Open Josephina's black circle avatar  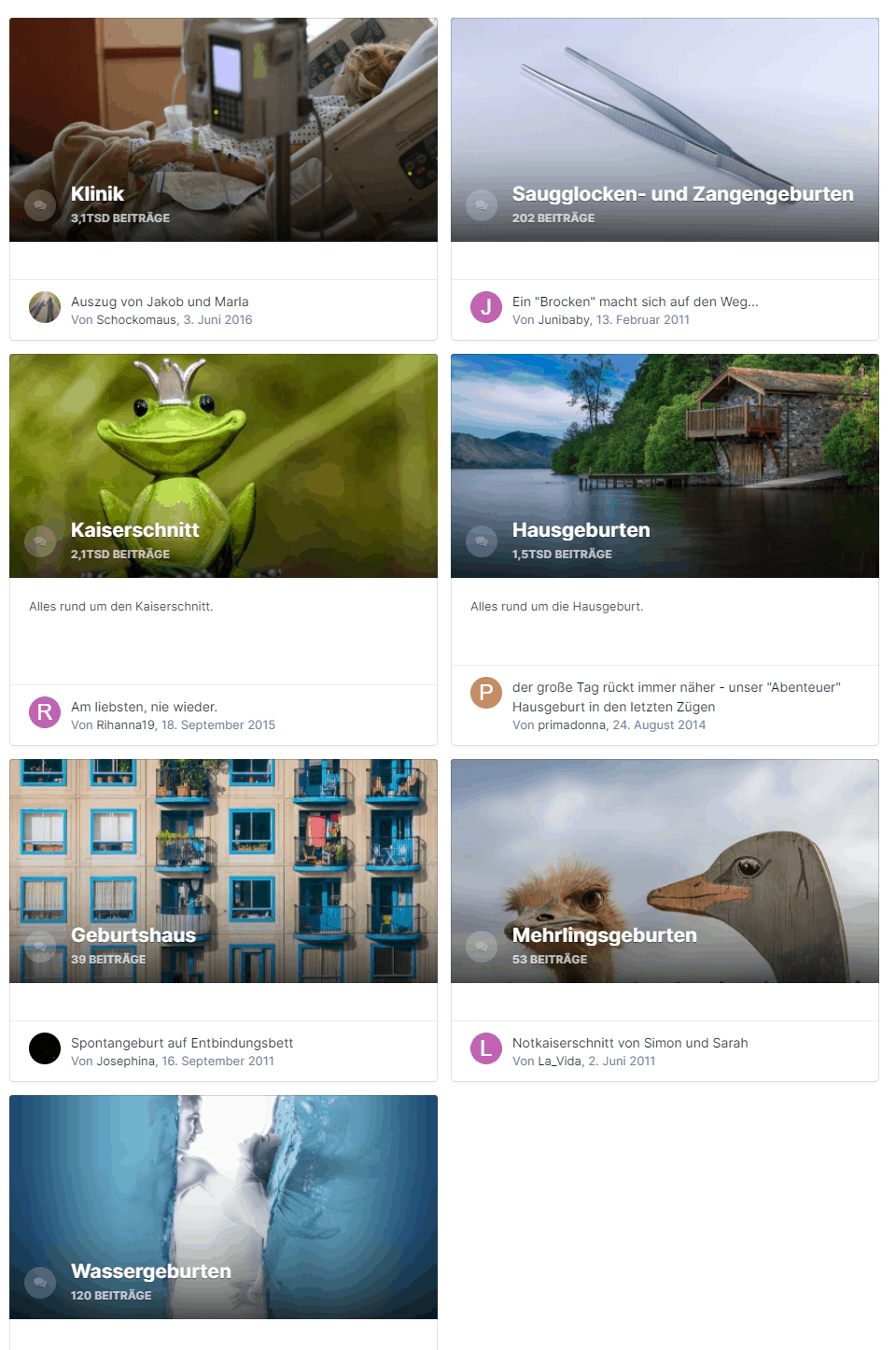pos(45,1048)
